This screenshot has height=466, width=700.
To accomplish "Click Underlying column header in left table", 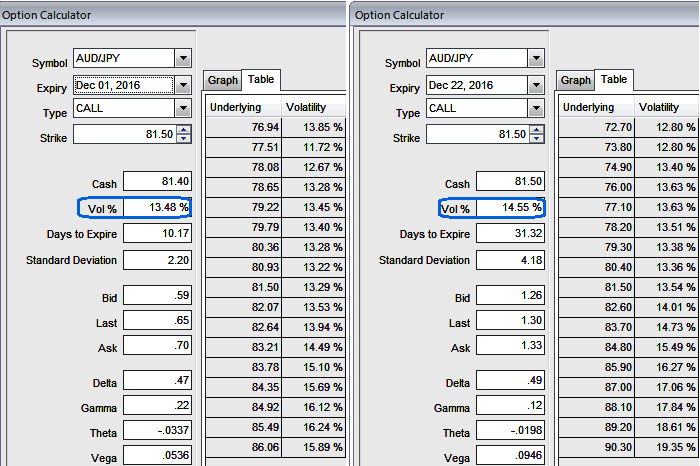I will 243,107.
